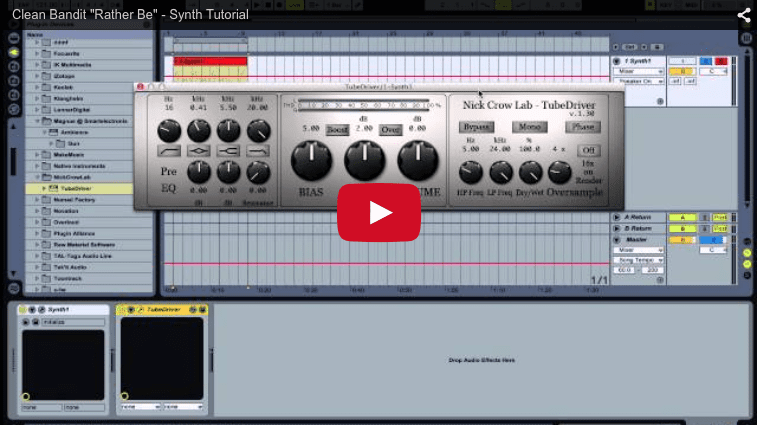Expand the Focusrite folder in browser

pyautogui.click(x=37, y=54)
